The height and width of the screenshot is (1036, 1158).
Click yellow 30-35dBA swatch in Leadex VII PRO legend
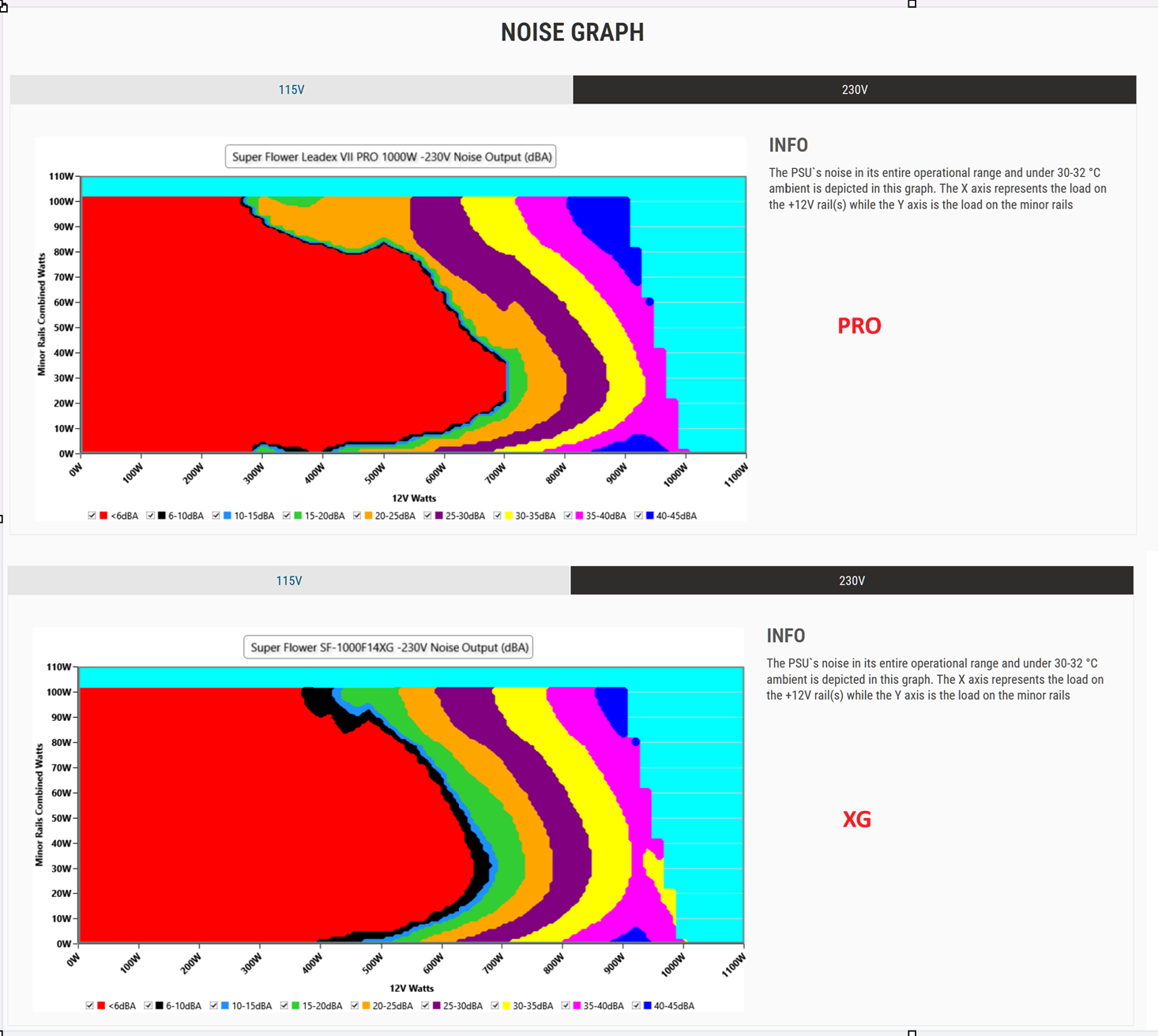coord(509,516)
